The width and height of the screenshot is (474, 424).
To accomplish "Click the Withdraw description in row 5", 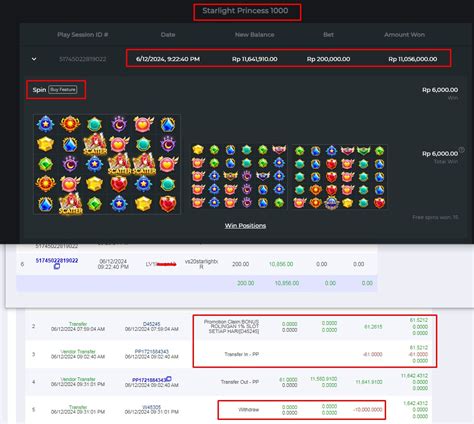I will tap(249, 410).
